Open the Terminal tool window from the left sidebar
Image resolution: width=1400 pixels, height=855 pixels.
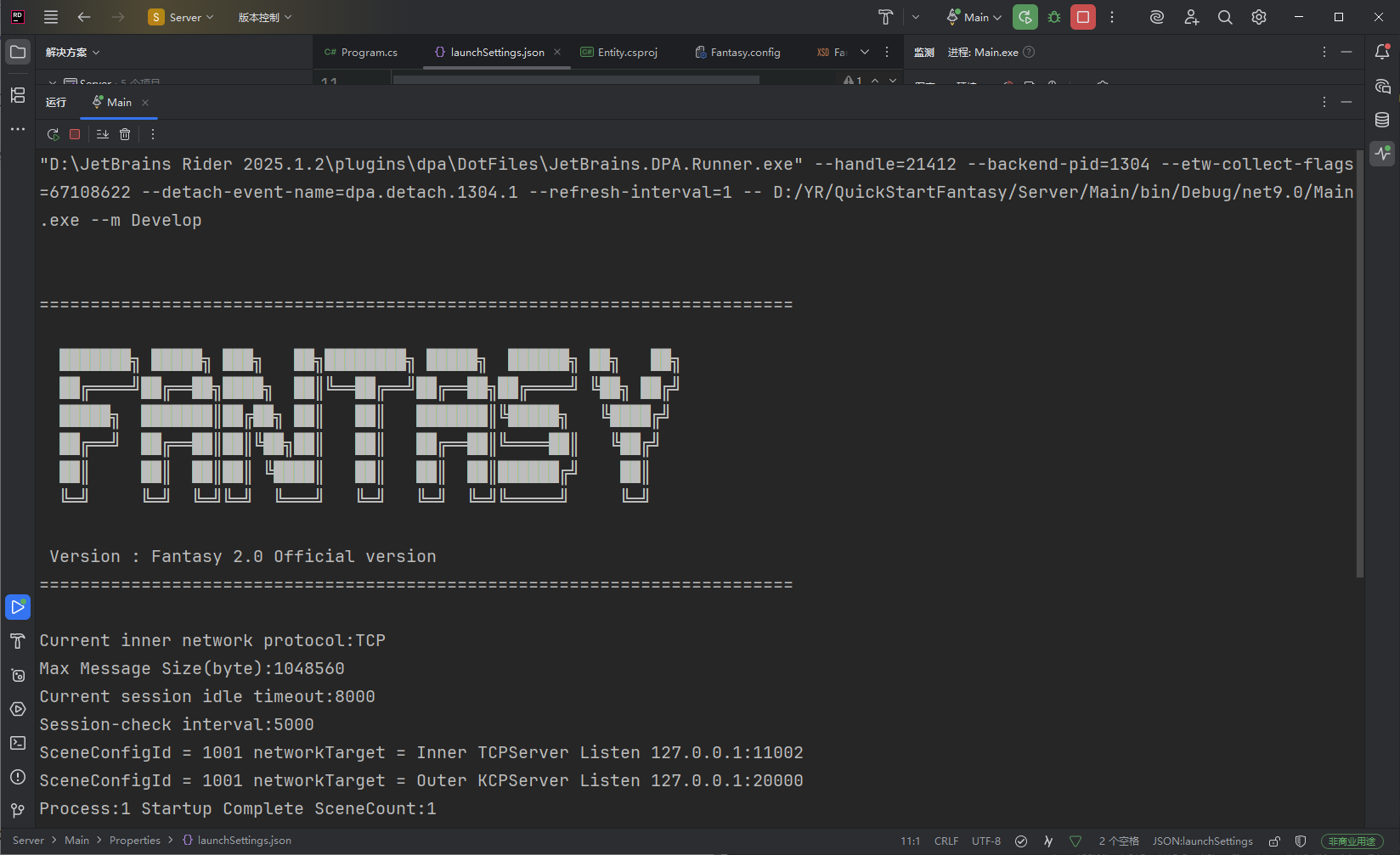[x=18, y=743]
